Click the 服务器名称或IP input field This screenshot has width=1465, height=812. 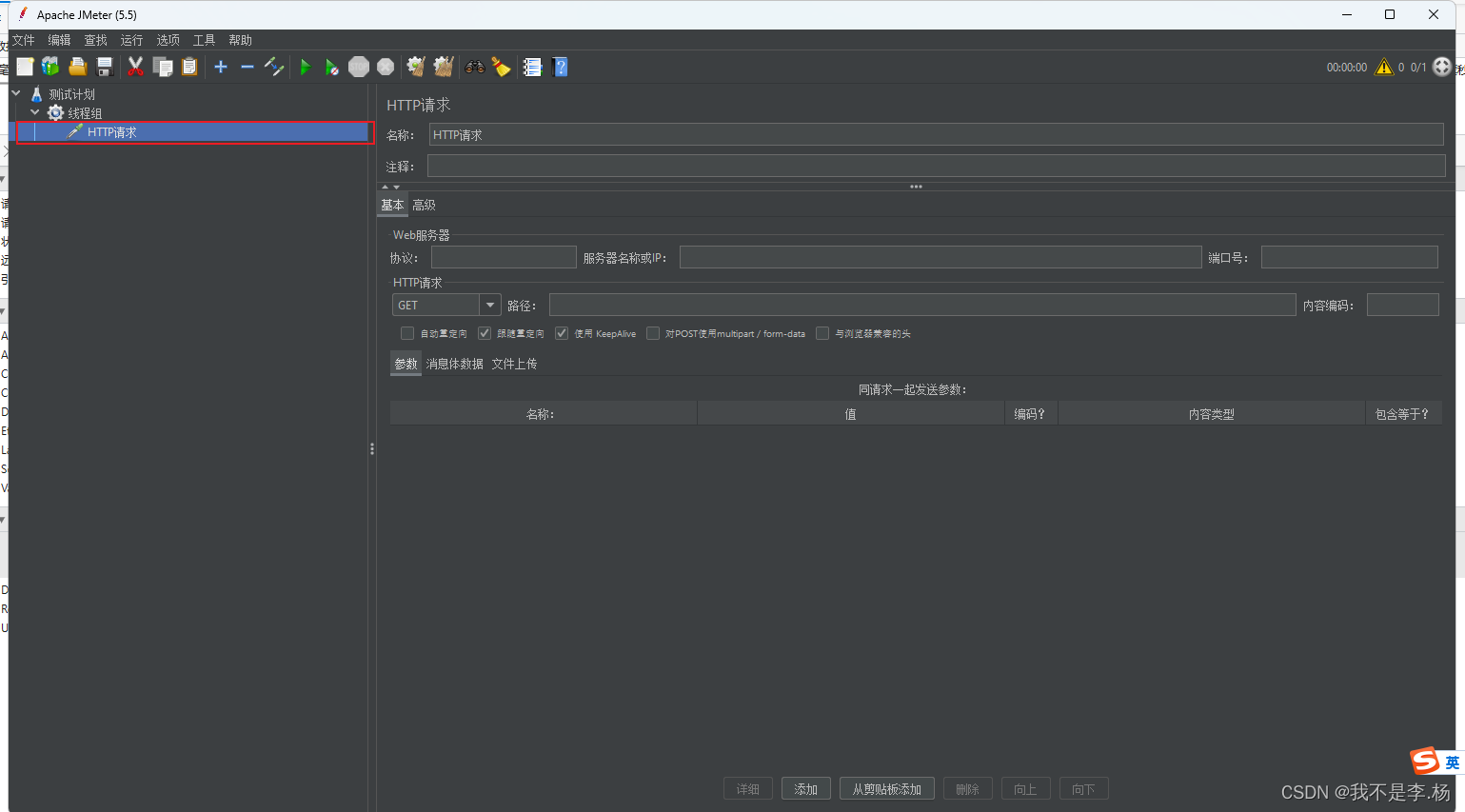click(940, 257)
